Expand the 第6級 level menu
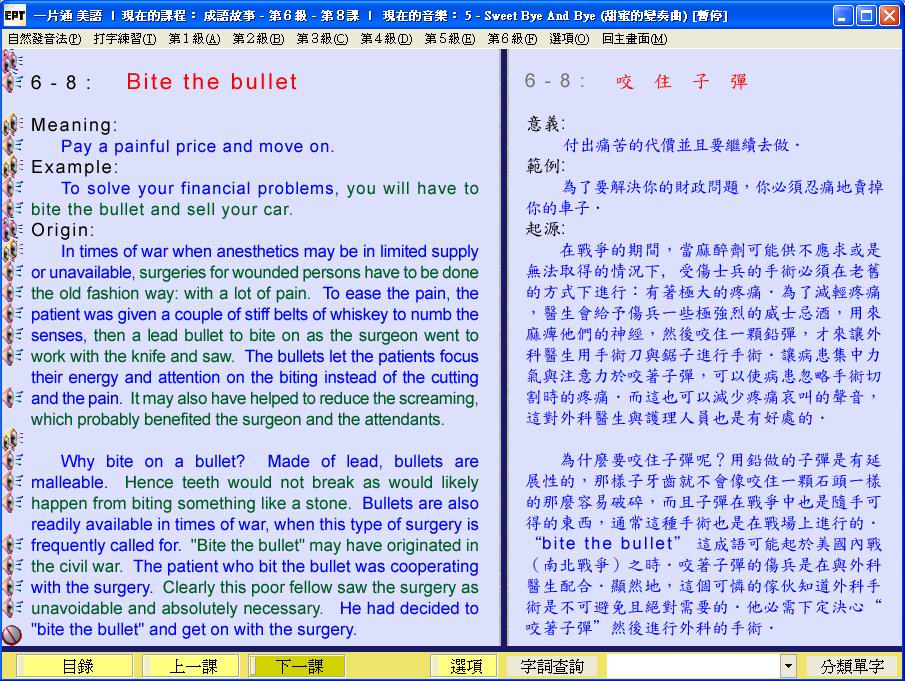This screenshot has height=681, width=905. point(512,39)
